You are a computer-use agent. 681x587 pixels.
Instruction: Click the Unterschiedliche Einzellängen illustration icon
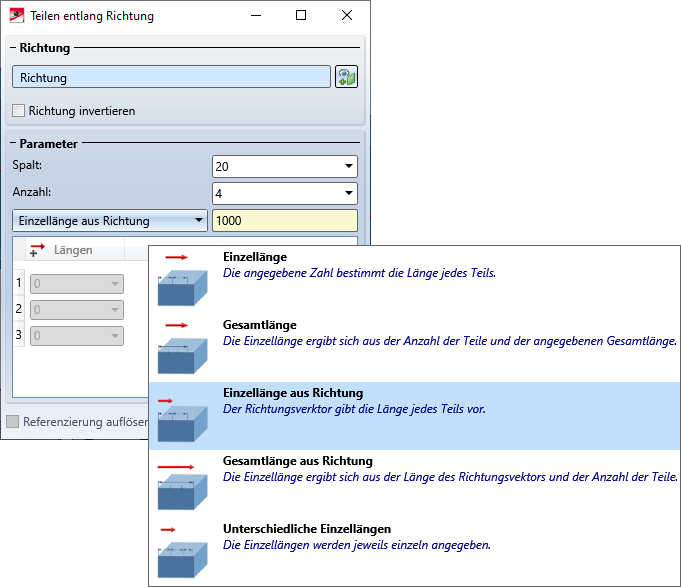tap(182, 552)
